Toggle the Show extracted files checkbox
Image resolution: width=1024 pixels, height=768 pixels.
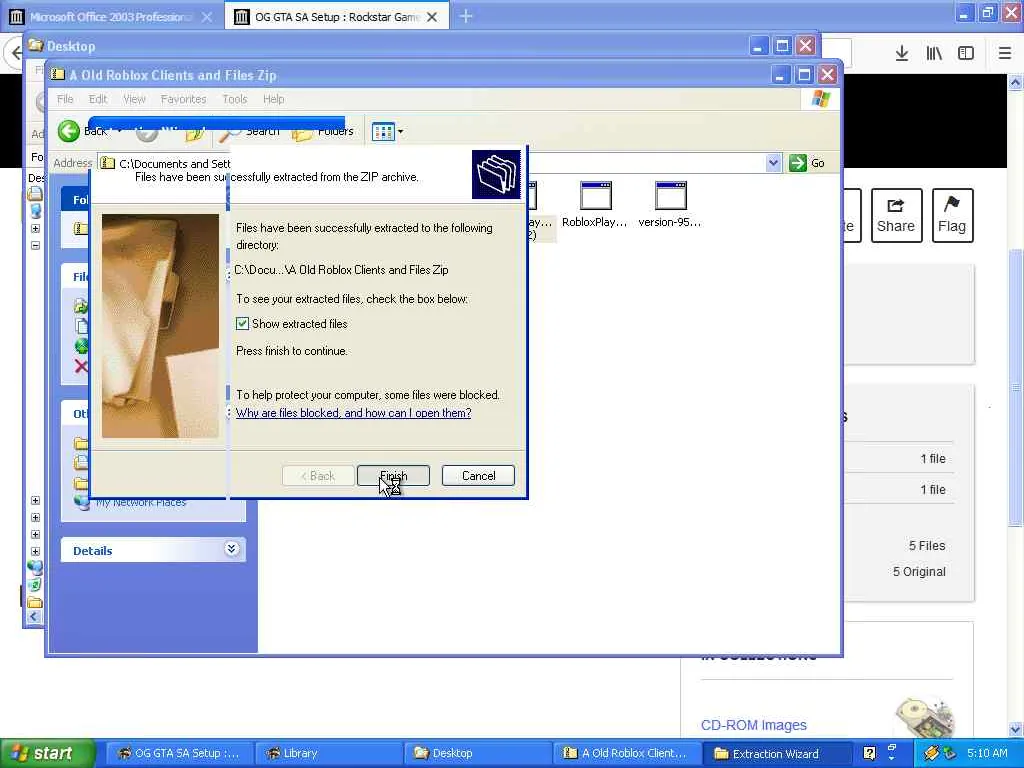click(242, 323)
